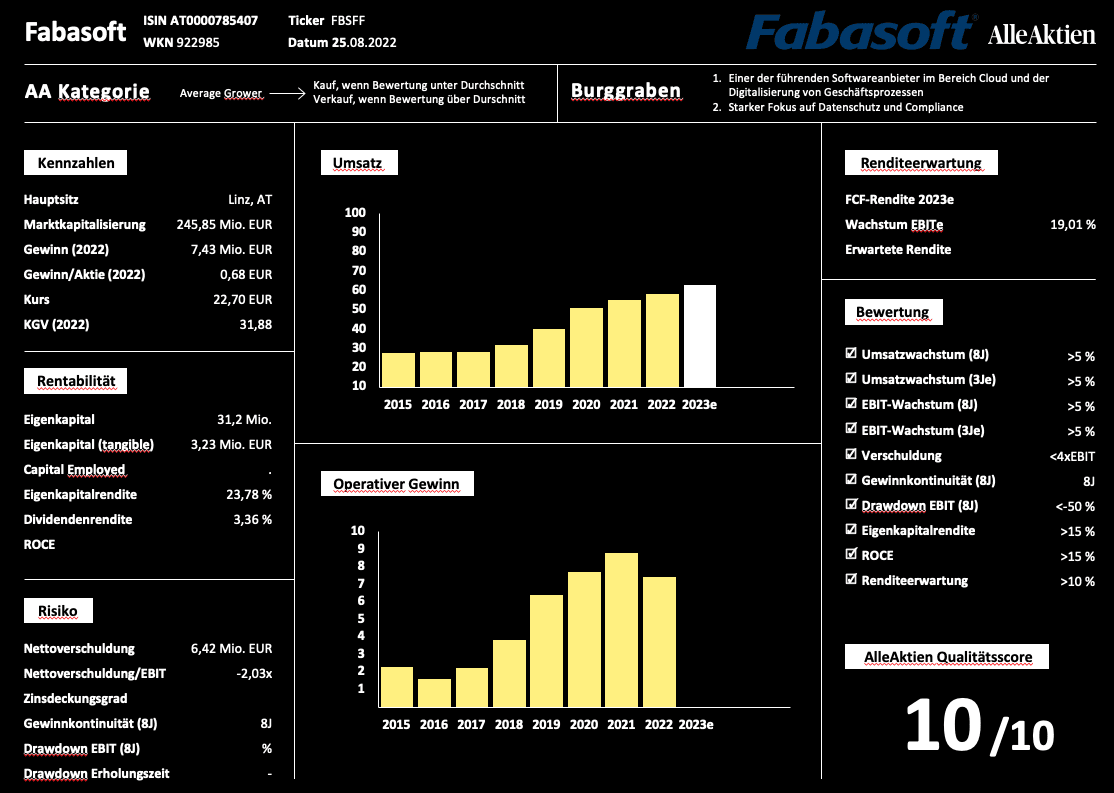Click the Erwartete Rendite label

[898, 249]
